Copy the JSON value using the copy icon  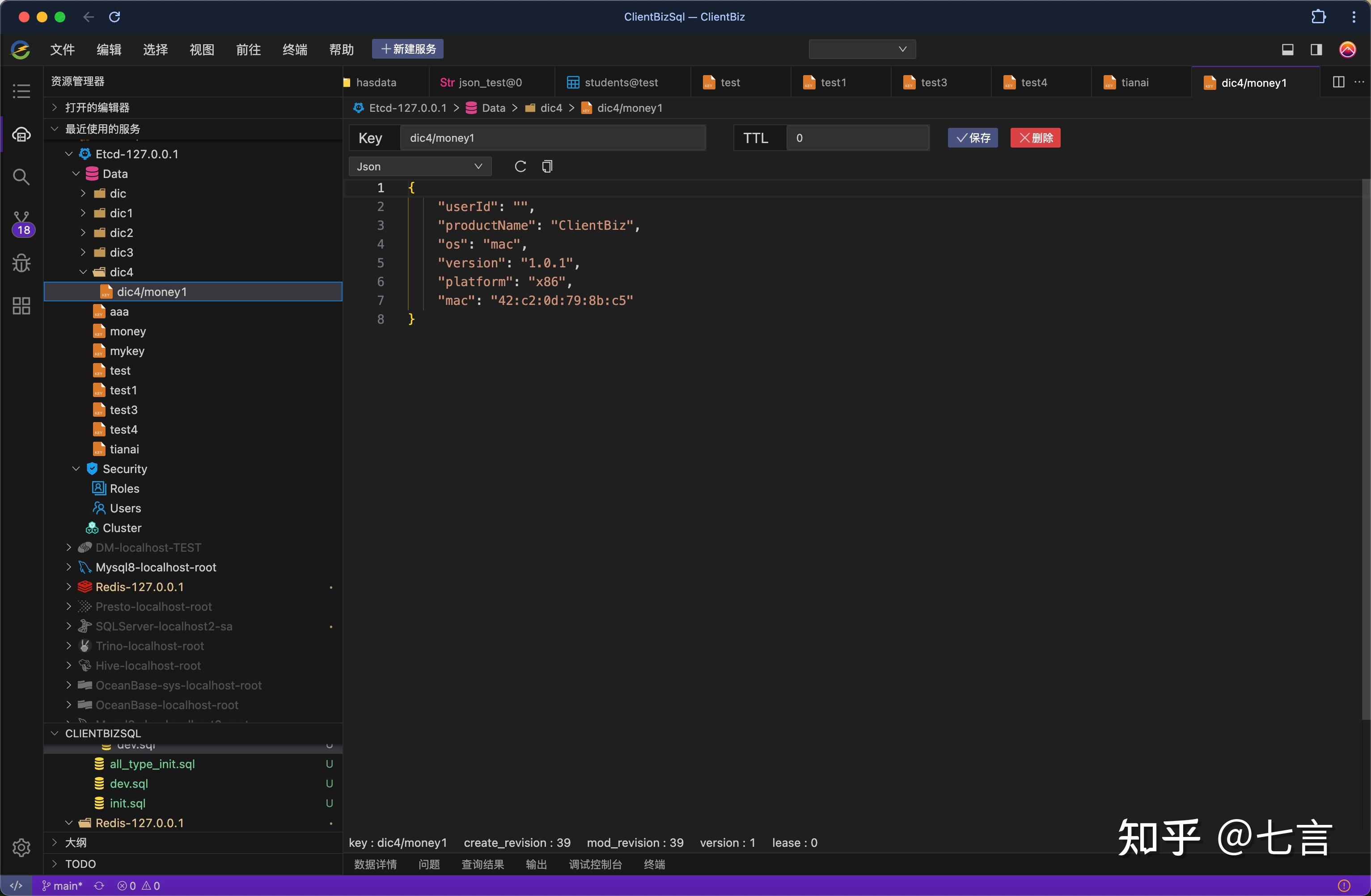[547, 166]
